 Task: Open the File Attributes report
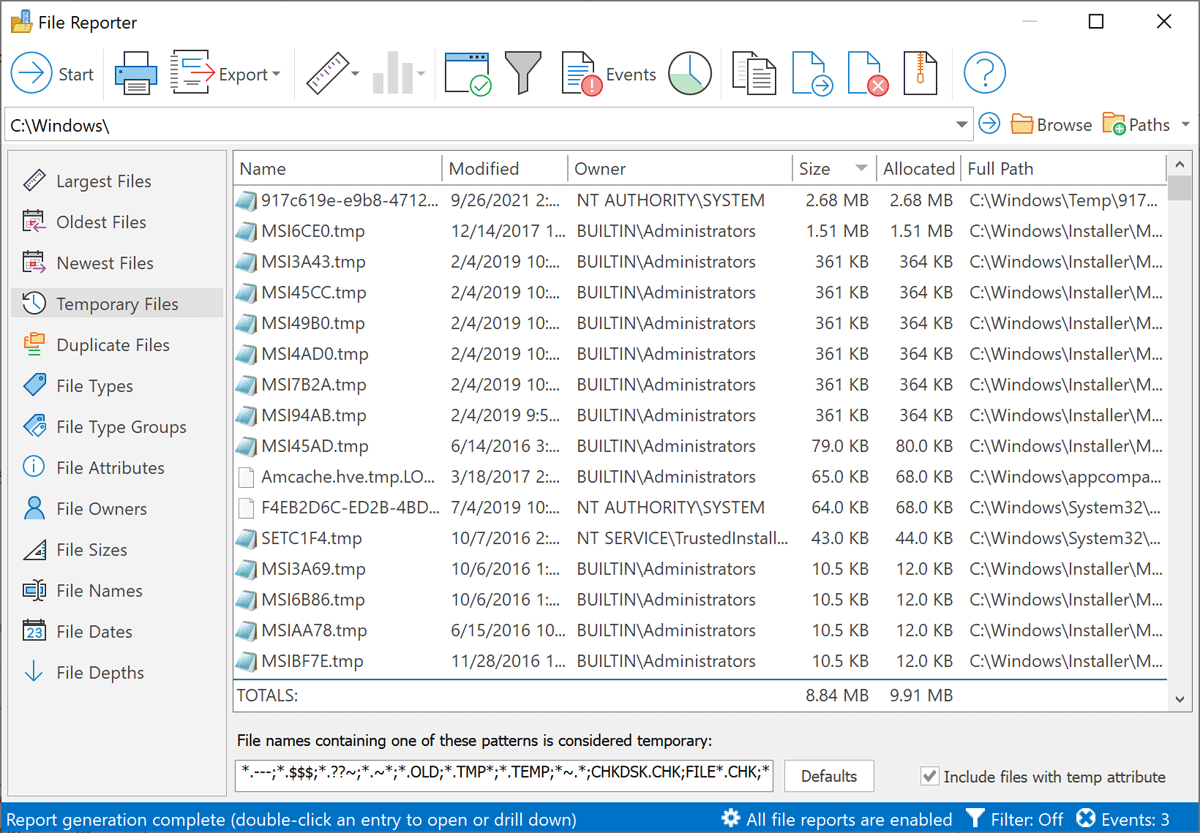click(117, 468)
